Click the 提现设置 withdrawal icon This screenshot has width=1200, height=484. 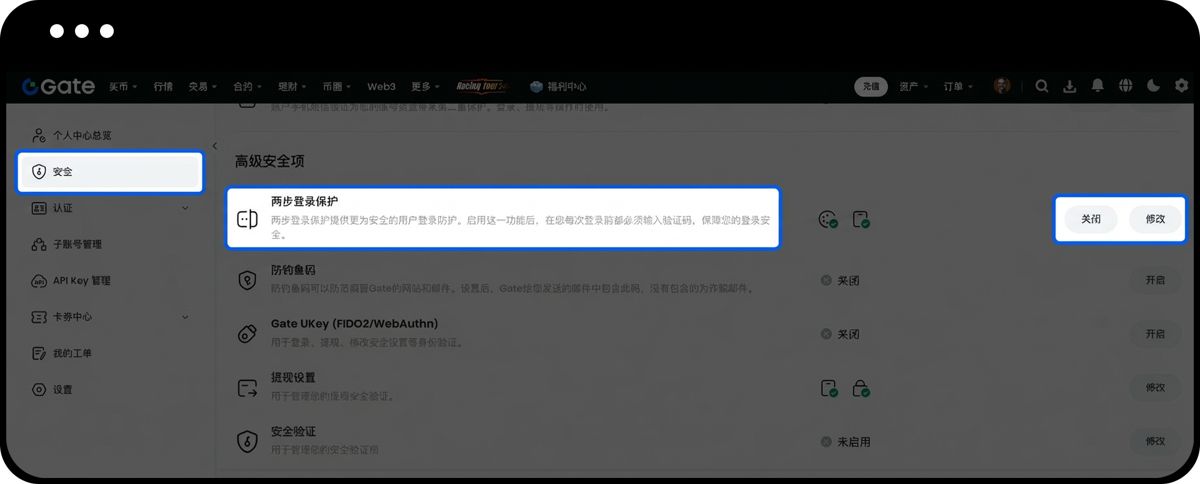coord(247,387)
